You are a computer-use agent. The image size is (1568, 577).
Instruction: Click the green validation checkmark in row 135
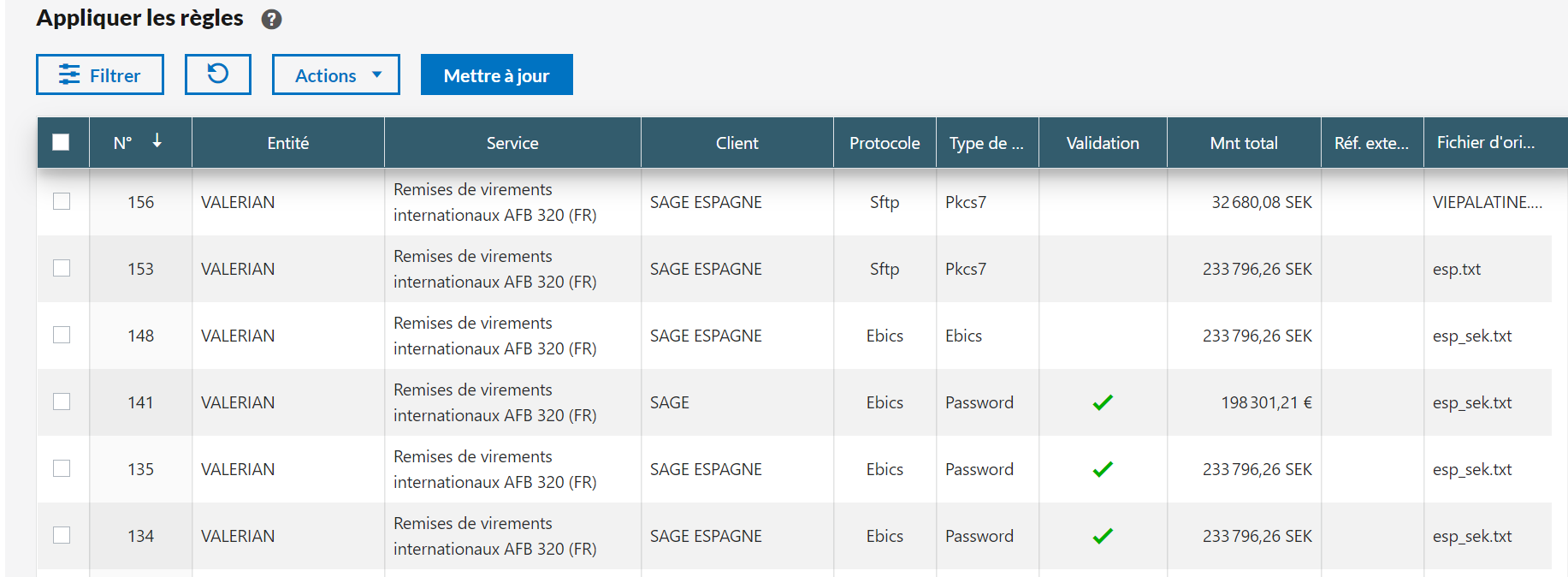[x=1102, y=469]
